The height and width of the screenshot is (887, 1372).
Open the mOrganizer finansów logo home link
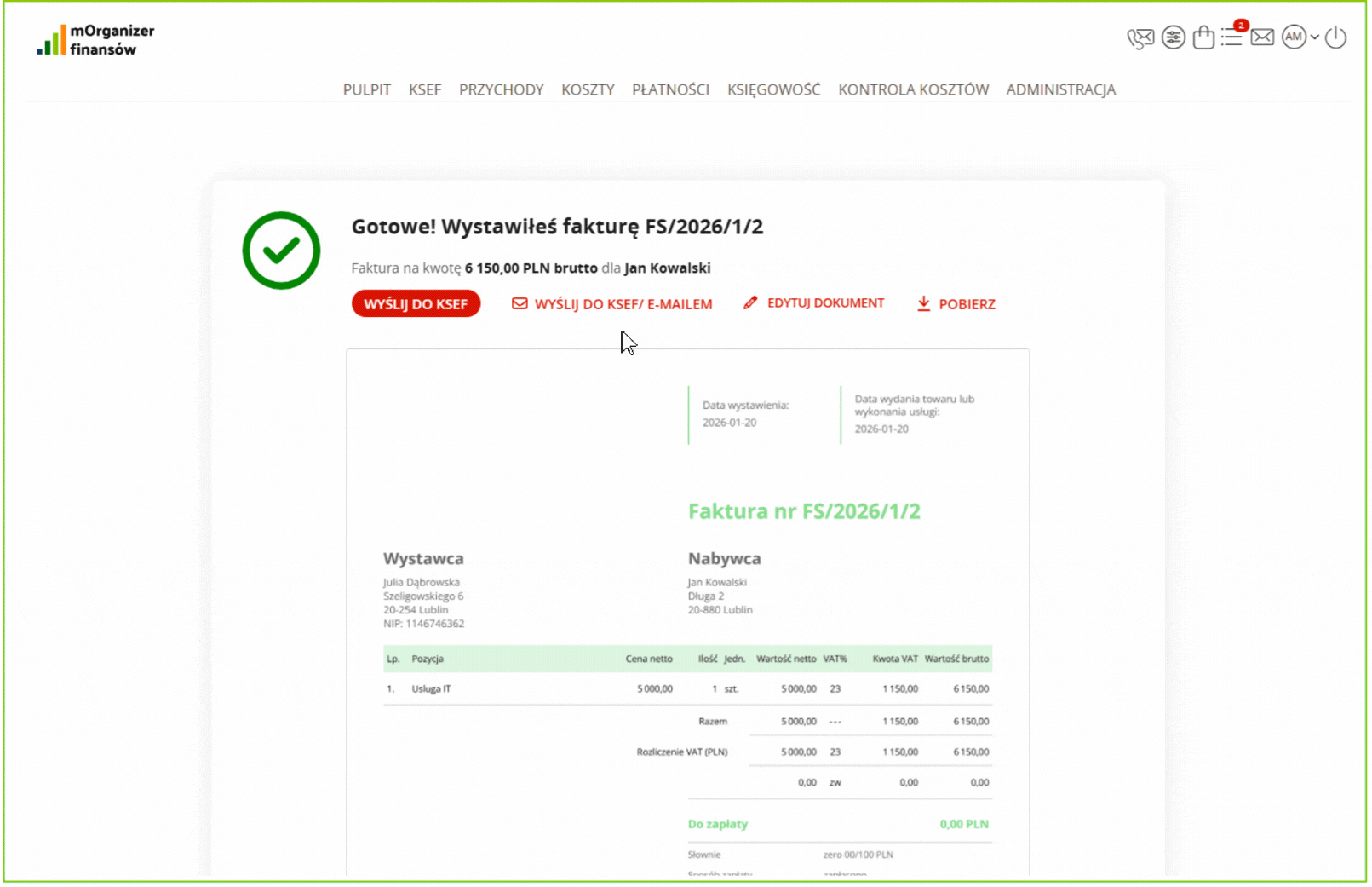pyautogui.click(x=95, y=39)
